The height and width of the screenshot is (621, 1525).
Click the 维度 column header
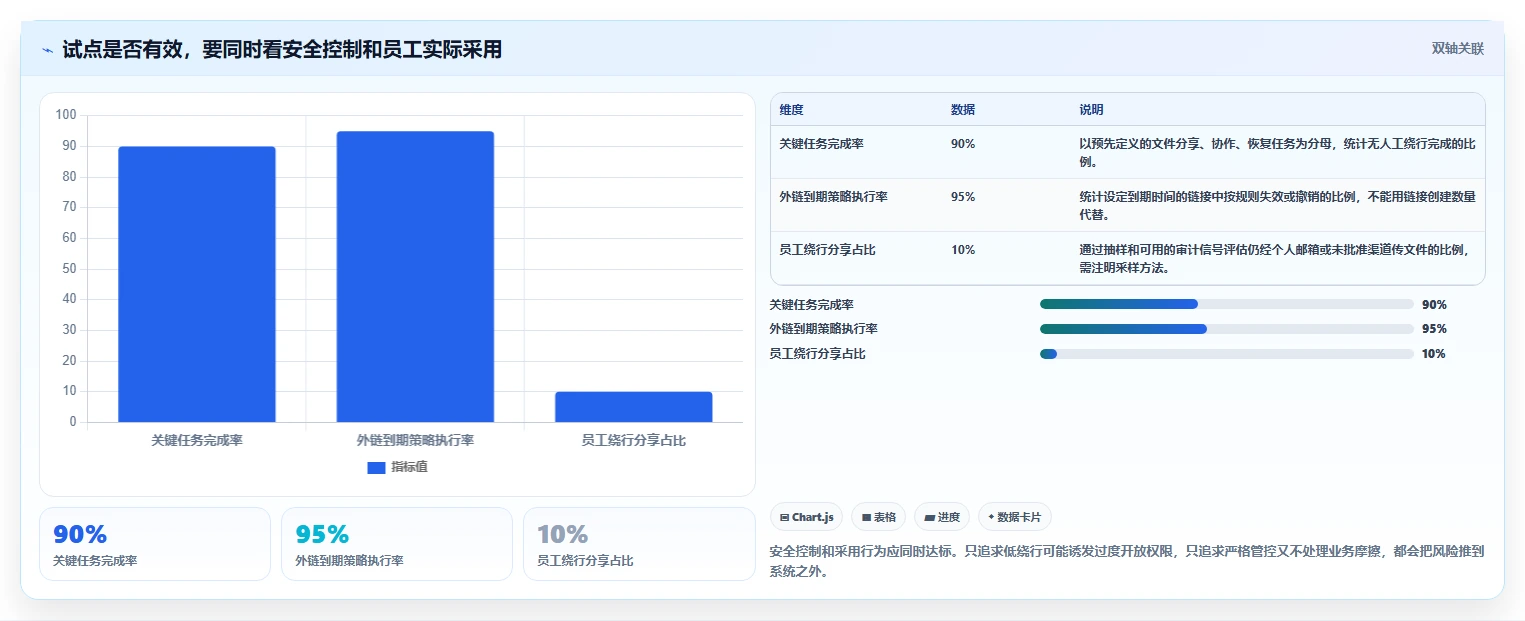(791, 109)
